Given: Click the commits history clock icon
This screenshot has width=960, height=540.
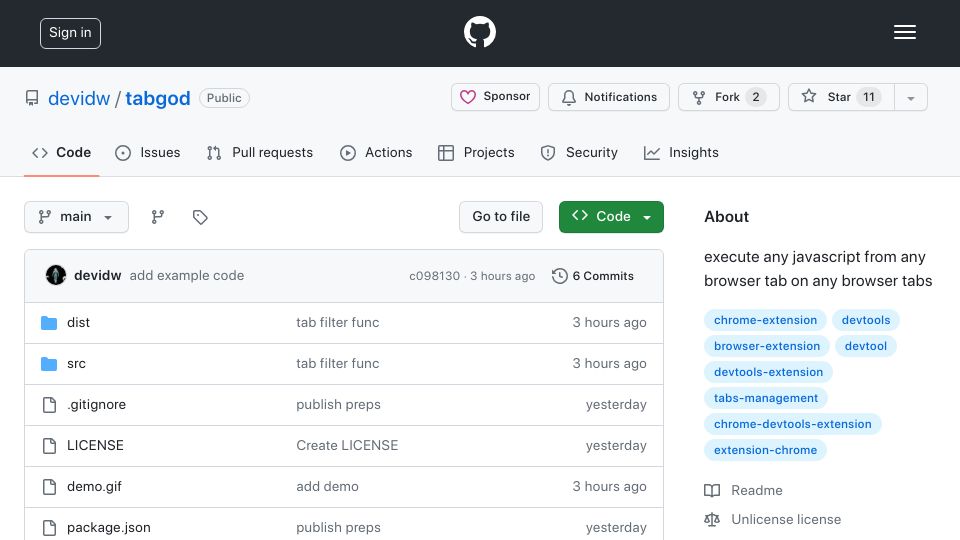Looking at the screenshot, I should tap(559, 276).
